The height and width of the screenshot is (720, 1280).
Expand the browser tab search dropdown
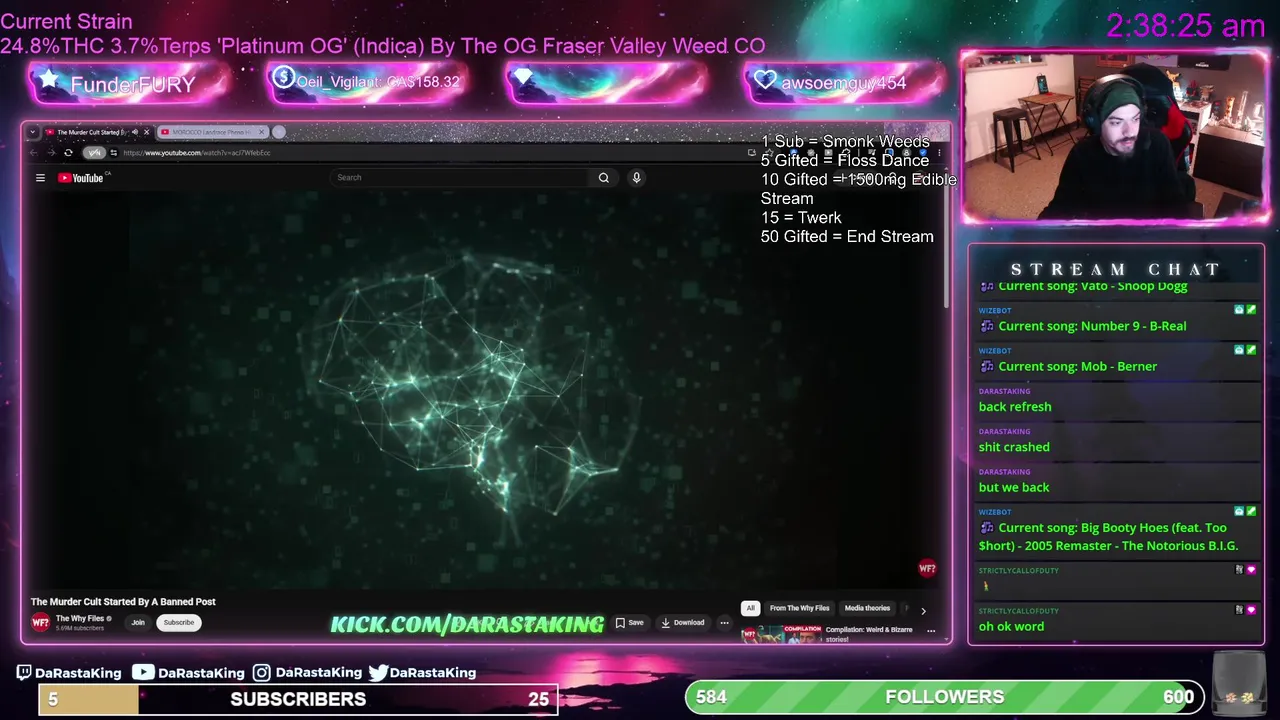pyautogui.click(x=32, y=132)
